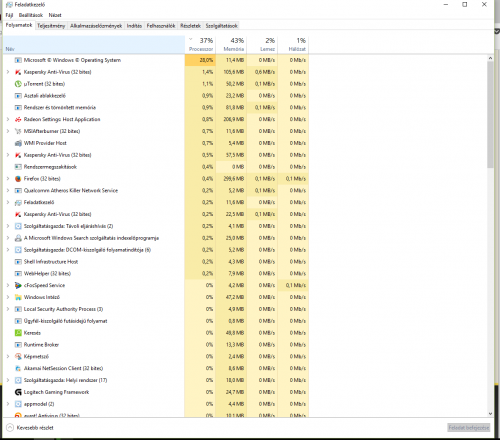Select the Rendszer és tömörített memória row
The width and height of the screenshot is (500, 440).
(156, 108)
